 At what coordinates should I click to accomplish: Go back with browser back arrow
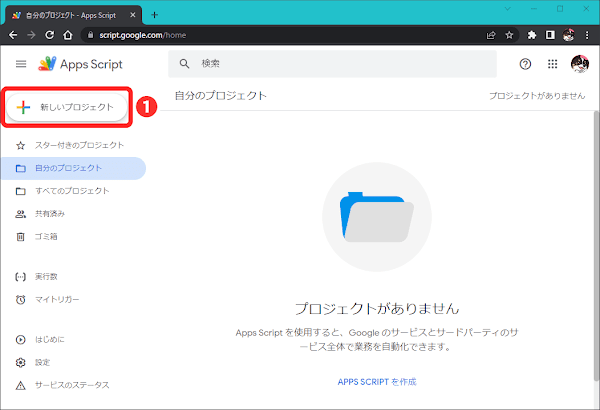pyautogui.click(x=13, y=35)
